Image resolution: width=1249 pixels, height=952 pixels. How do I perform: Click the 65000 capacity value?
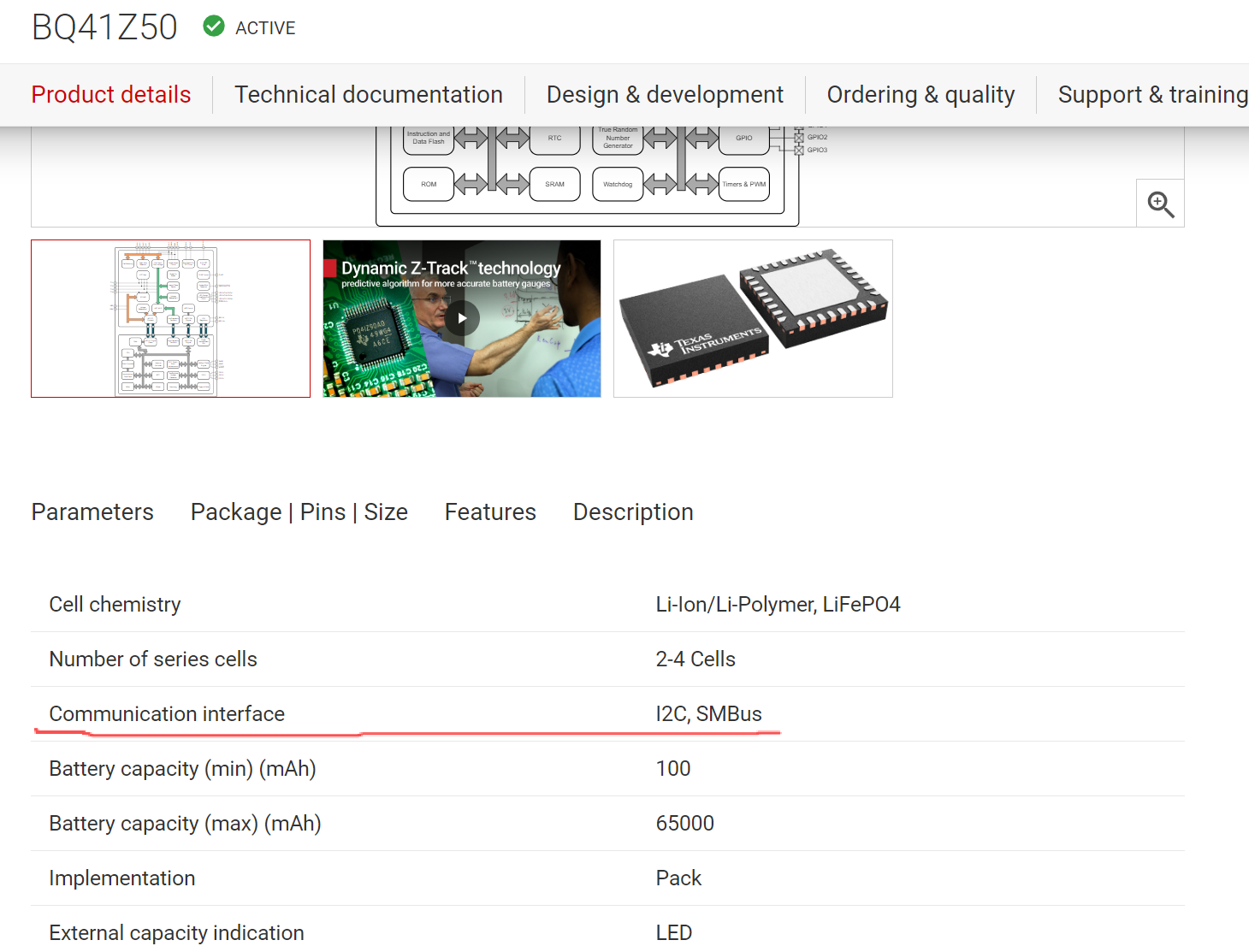point(684,823)
